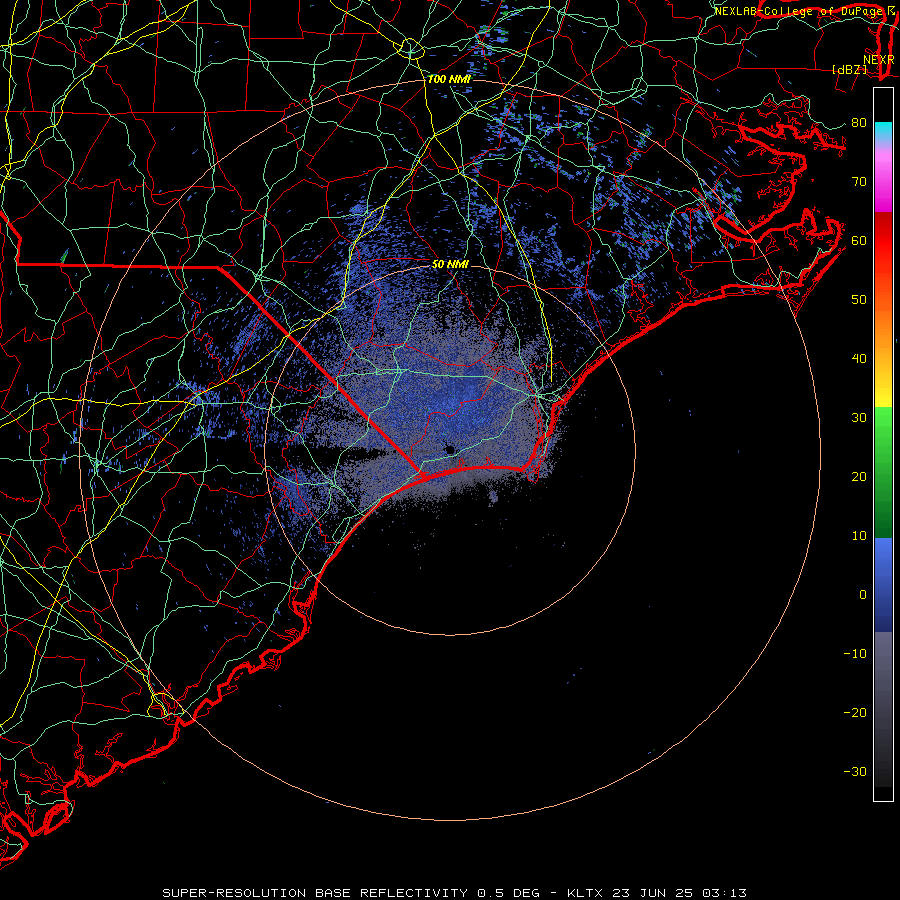Click the 0 value on the dBZ scale
900x900 pixels.
863,595
